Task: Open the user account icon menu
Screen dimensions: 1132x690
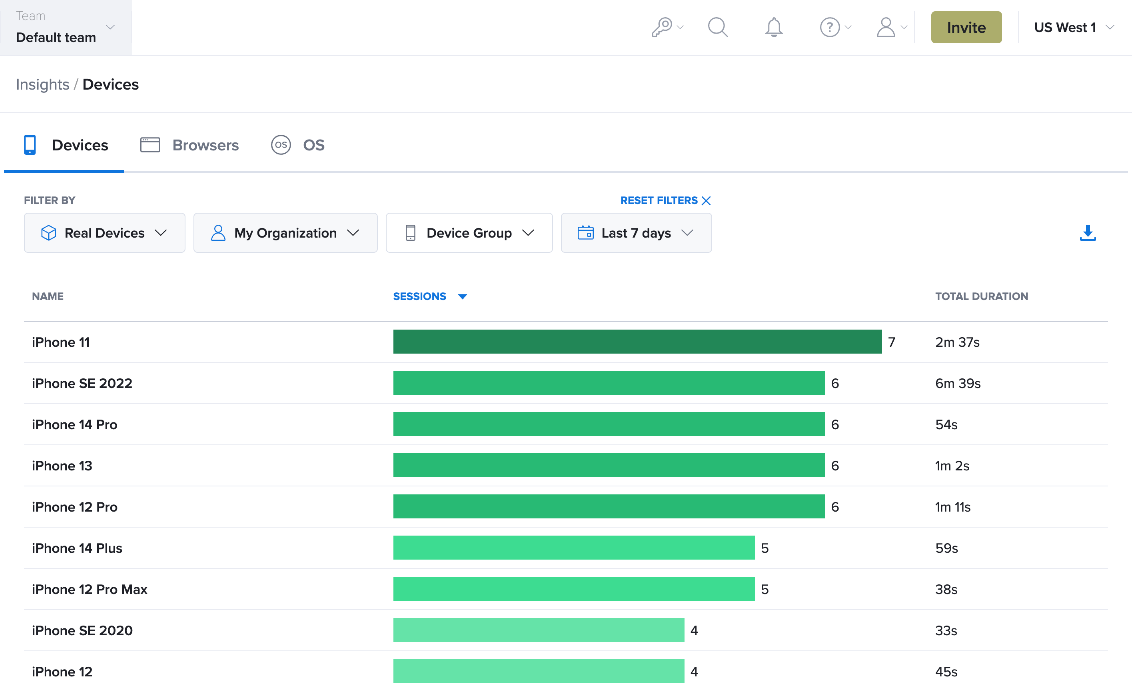Action: 892,27
